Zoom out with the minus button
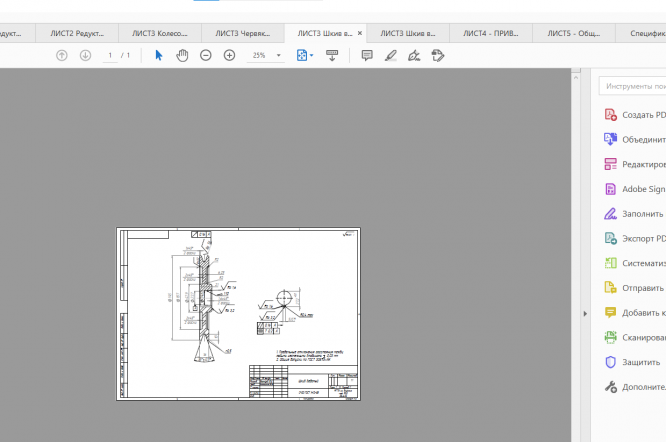 206,55
